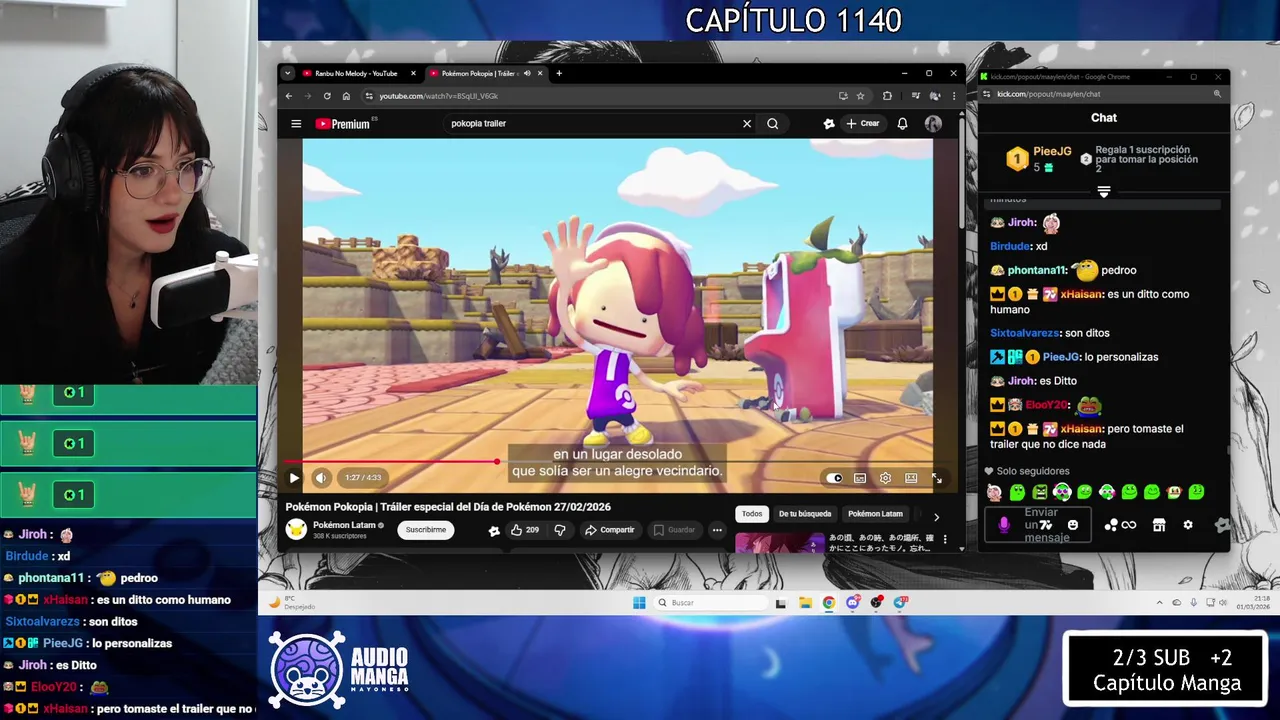Reload the YouTube page
This screenshot has height=720, width=1280.
coord(327,96)
